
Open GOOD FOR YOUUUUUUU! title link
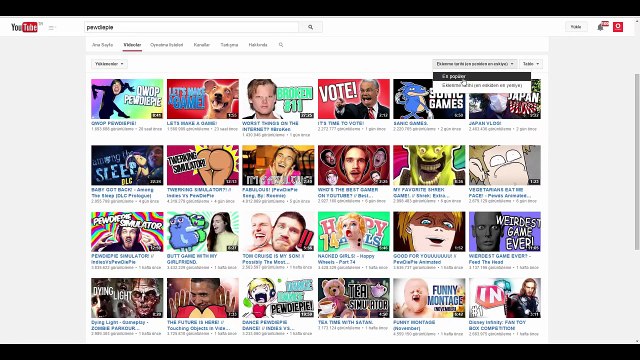pyautogui.click(x=425, y=259)
